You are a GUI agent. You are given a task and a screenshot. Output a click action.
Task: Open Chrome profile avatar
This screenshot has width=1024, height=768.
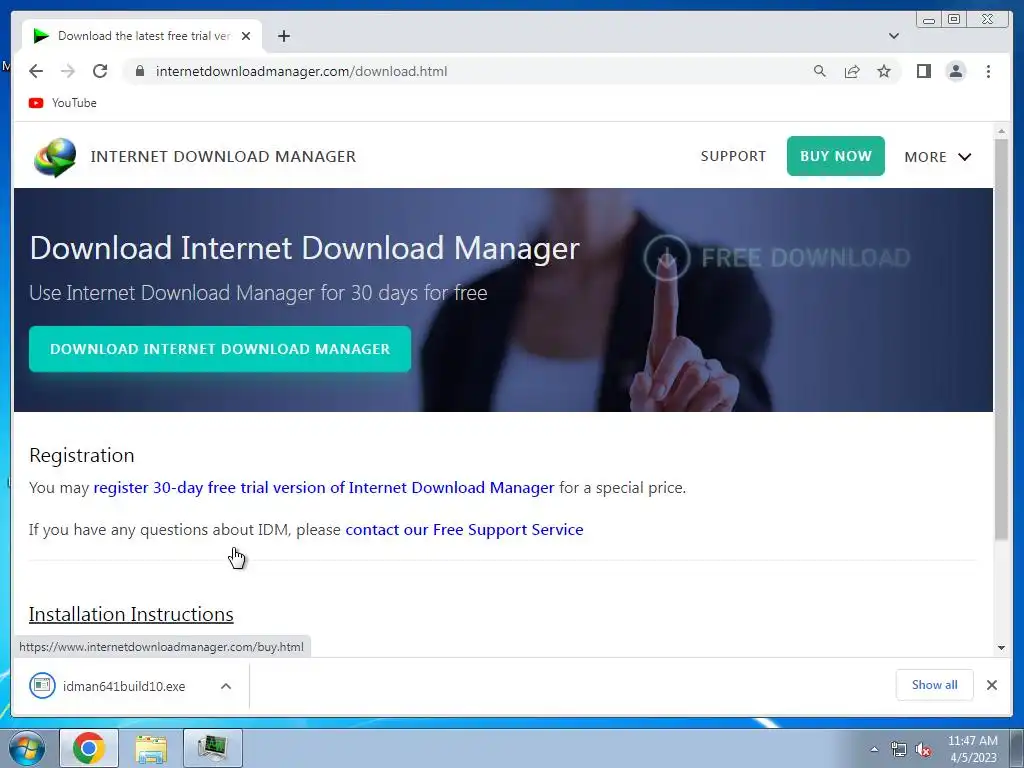pyautogui.click(x=956, y=71)
